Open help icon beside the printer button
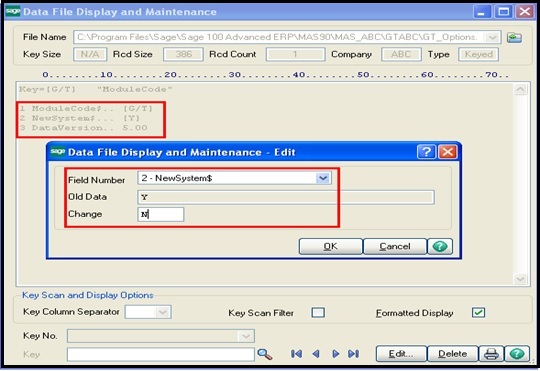Image resolution: width=540 pixels, height=371 pixels. (x=517, y=354)
